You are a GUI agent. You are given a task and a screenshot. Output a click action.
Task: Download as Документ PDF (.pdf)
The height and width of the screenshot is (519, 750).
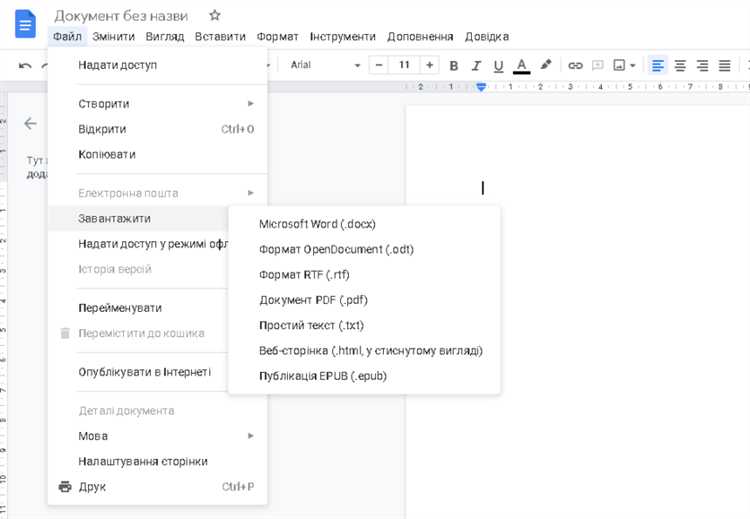pyautogui.click(x=313, y=300)
